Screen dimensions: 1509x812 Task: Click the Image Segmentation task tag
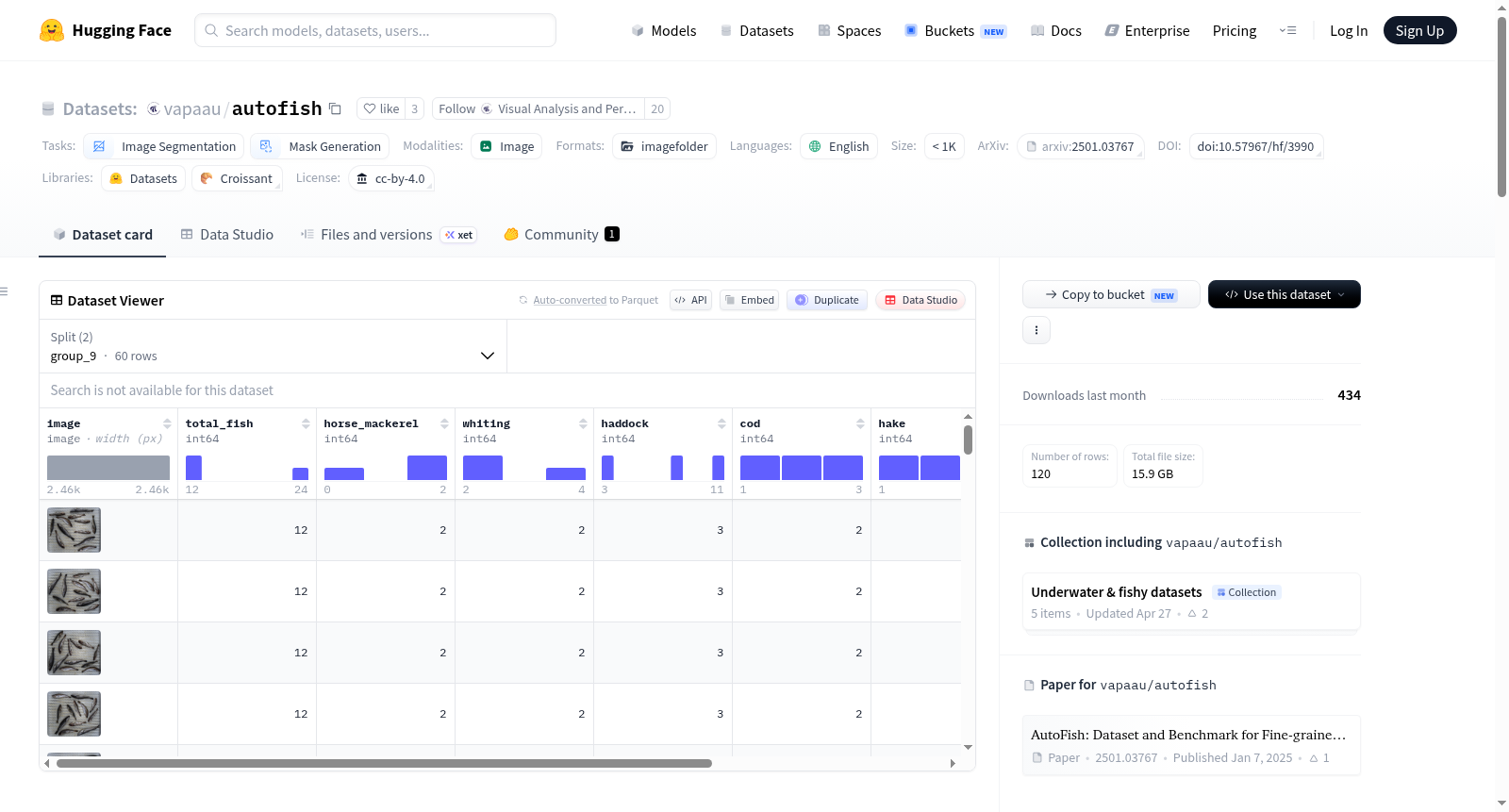164,146
